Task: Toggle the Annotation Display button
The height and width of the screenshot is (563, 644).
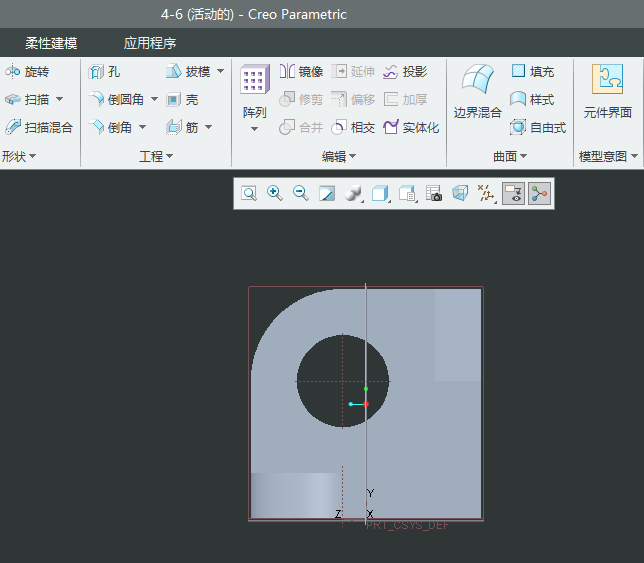Action: click(x=513, y=193)
